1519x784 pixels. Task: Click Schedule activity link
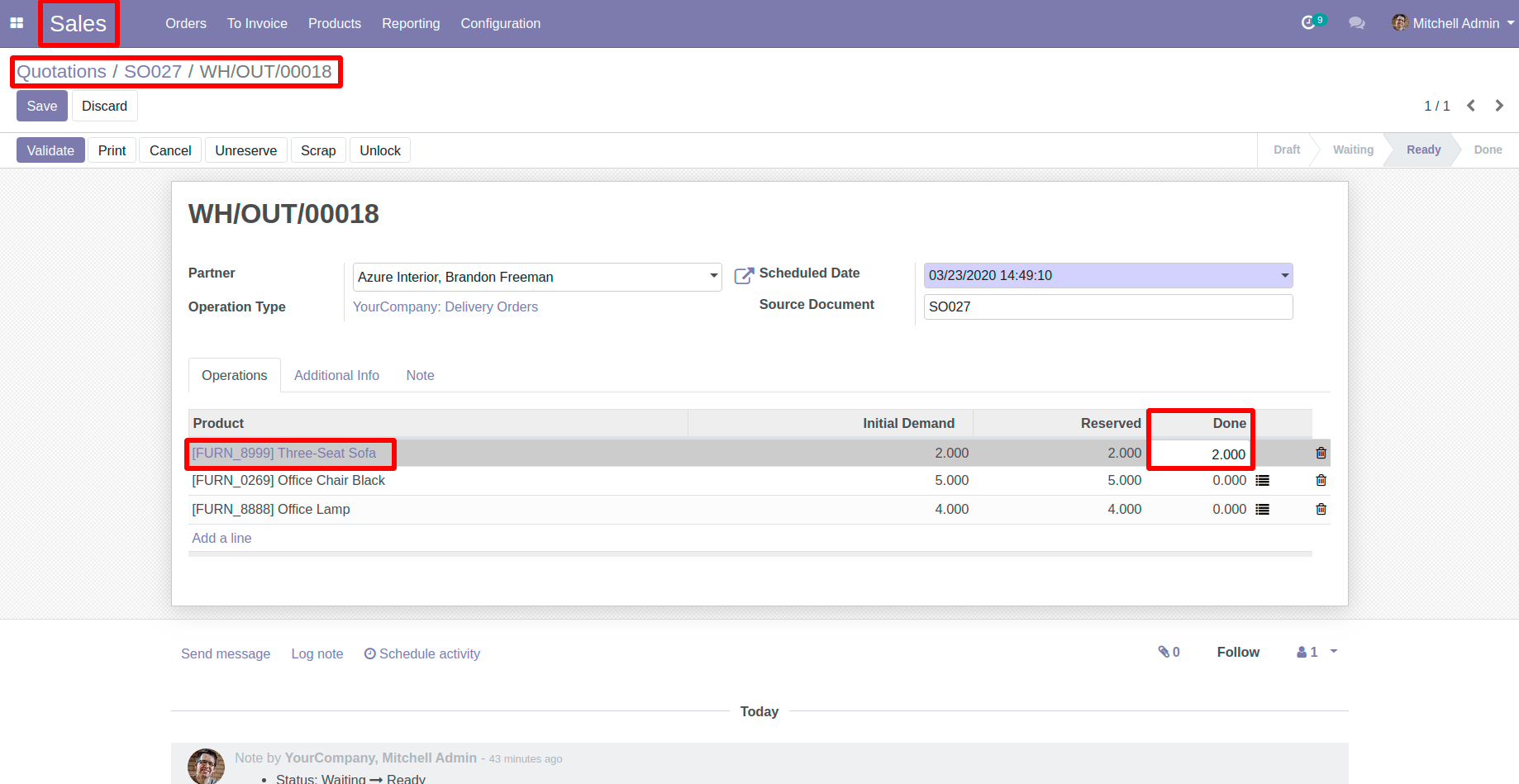pos(422,653)
